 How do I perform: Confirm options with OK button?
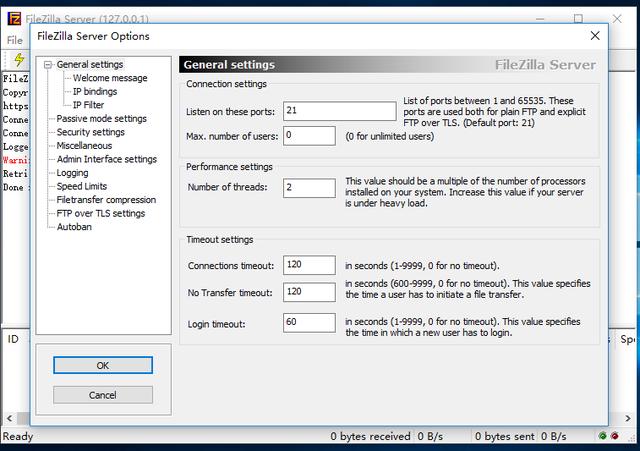coord(103,365)
